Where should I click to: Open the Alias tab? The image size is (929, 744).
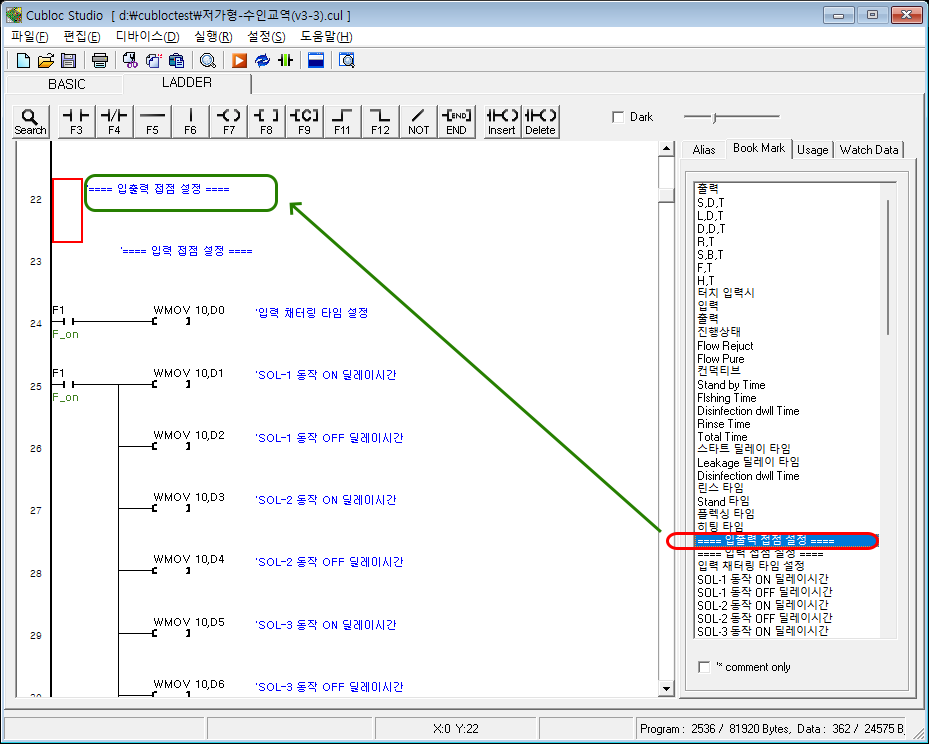coord(704,149)
